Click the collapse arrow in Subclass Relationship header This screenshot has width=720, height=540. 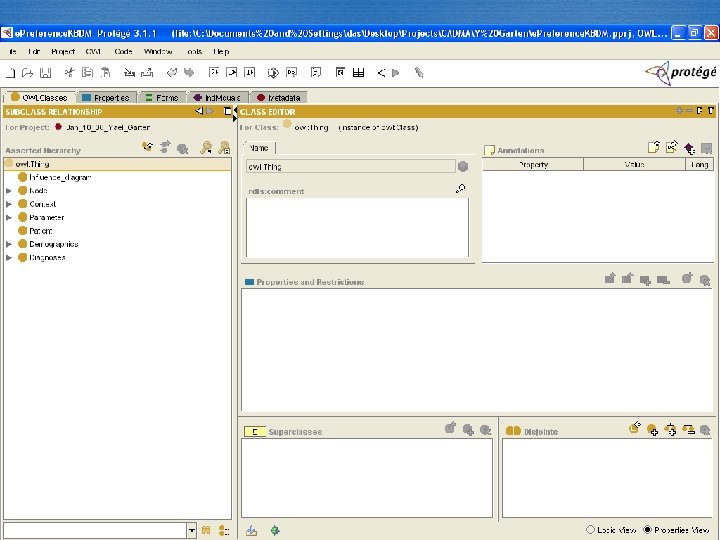tap(199, 111)
